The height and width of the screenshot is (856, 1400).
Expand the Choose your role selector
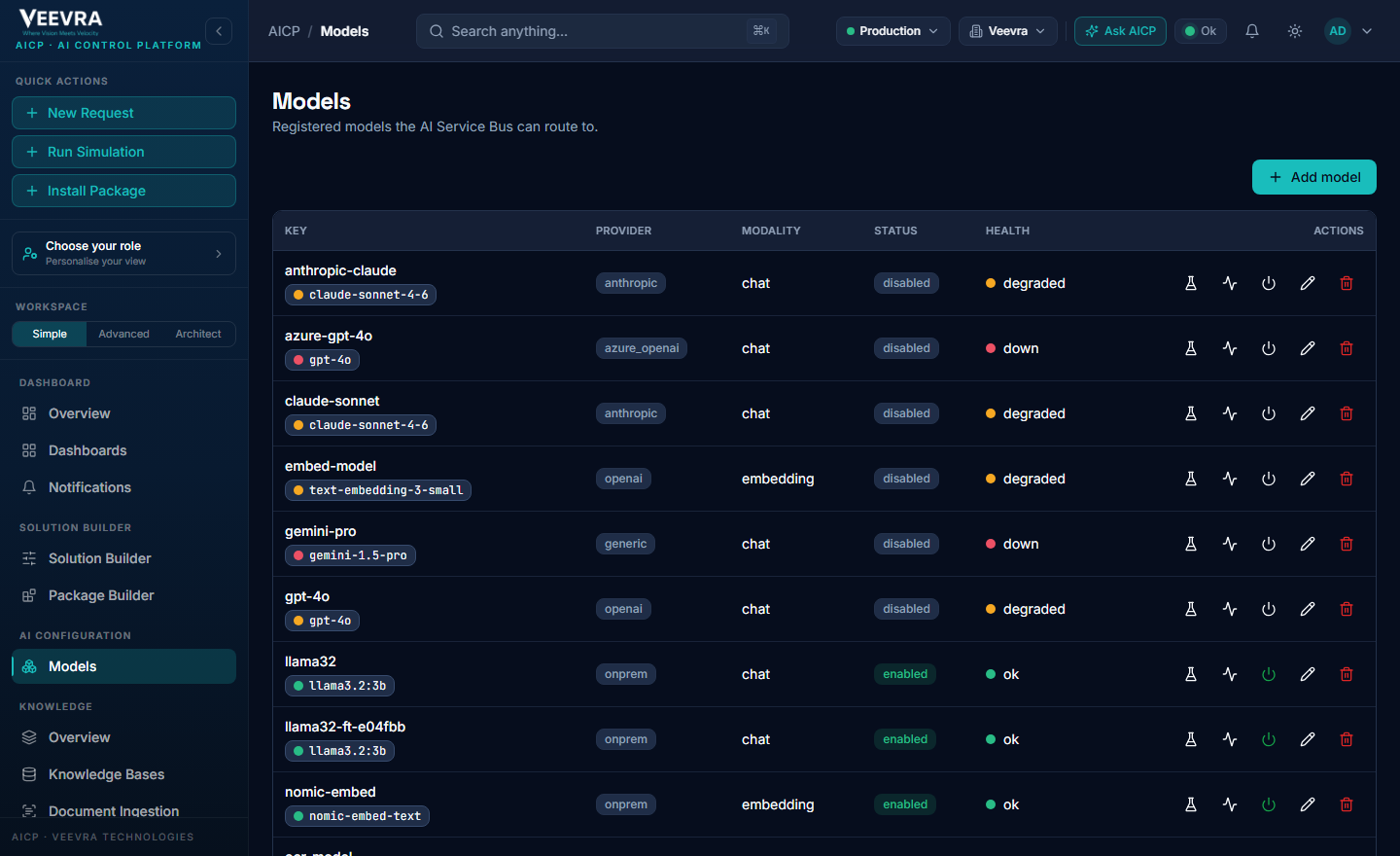pyautogui.click(x=123, y=254)
